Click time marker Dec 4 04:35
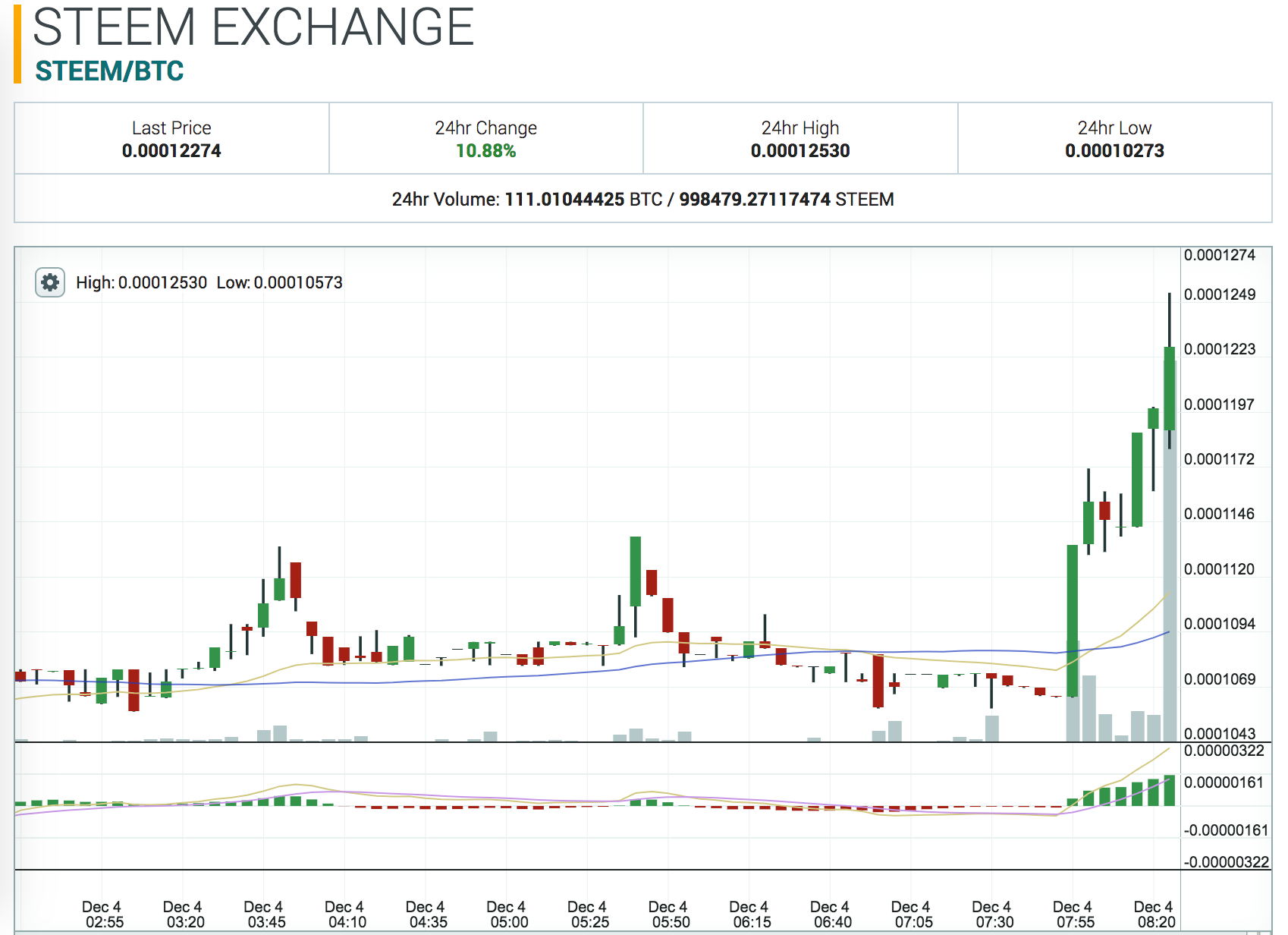The width and height of the screenshot is (1288, 935). (426, 915)
